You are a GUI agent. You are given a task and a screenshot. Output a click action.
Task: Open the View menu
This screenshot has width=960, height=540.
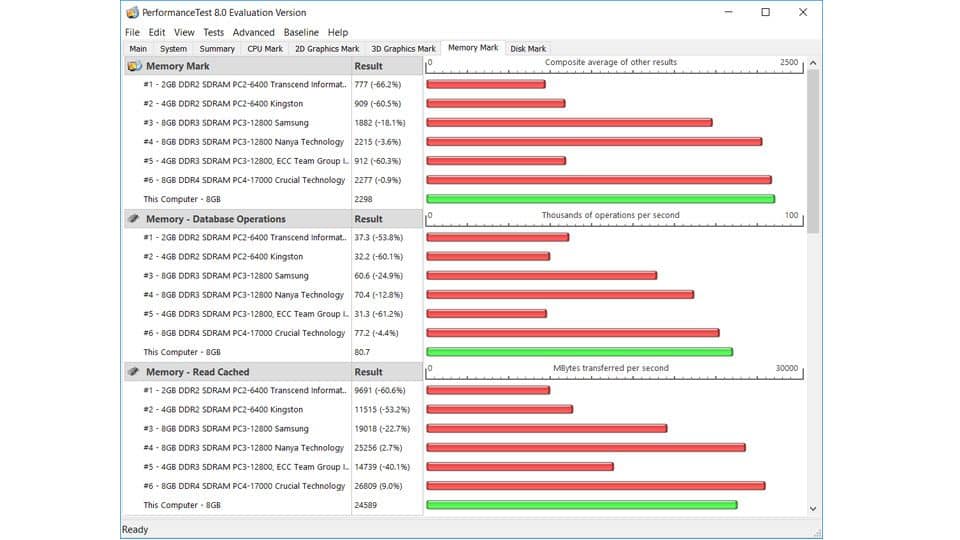184,32
